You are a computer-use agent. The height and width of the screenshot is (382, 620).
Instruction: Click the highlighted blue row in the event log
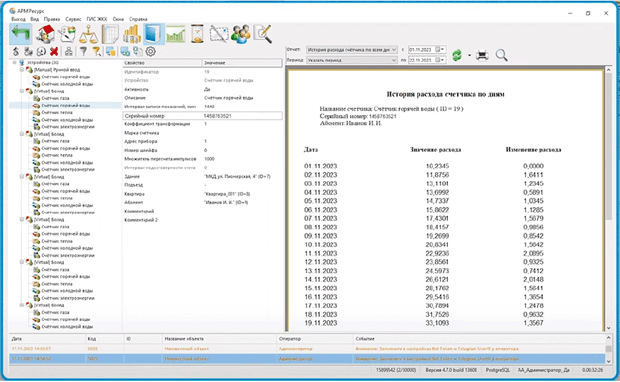tap(307, 359)
